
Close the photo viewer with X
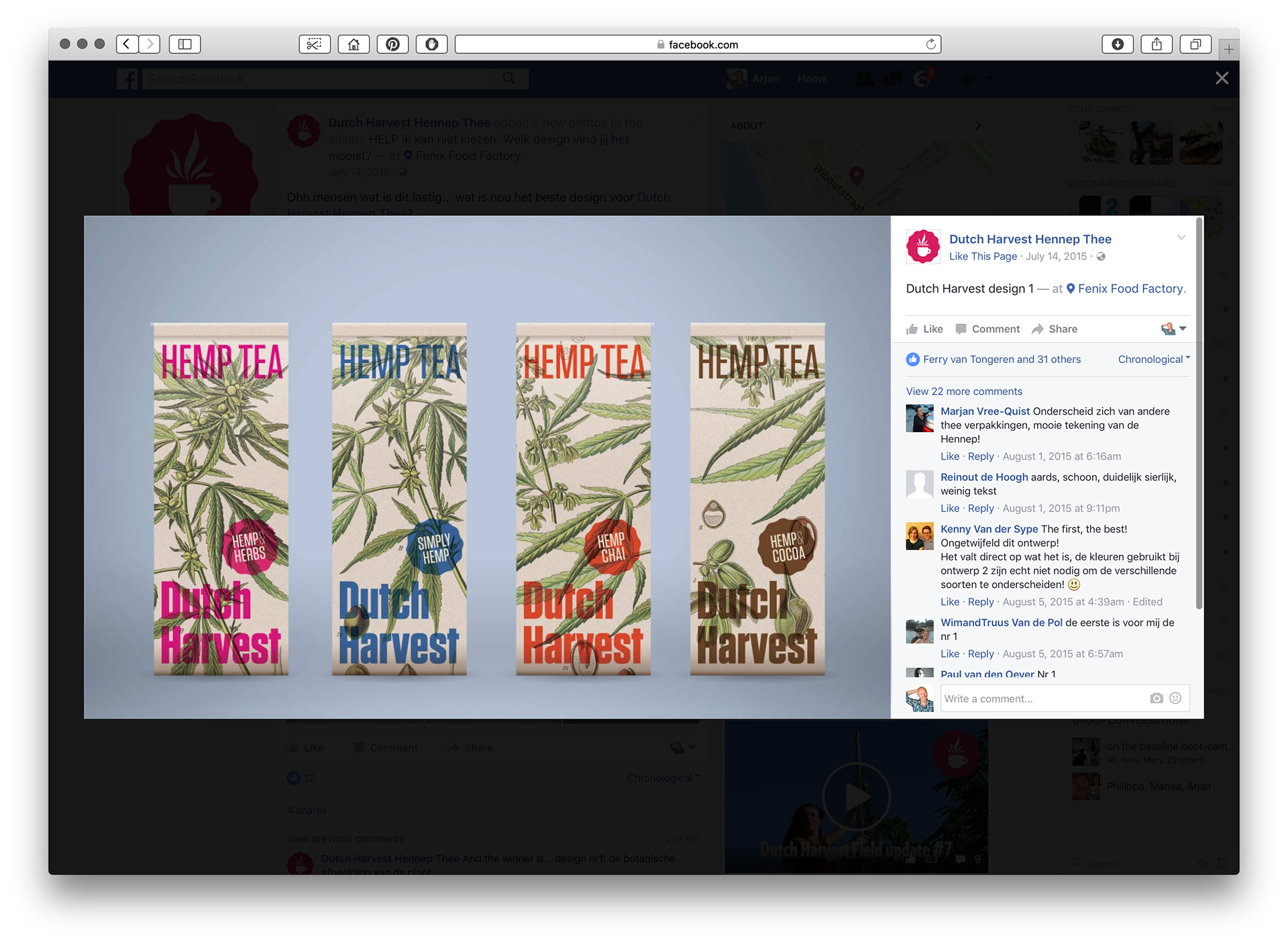click(x=1222, y=78)
